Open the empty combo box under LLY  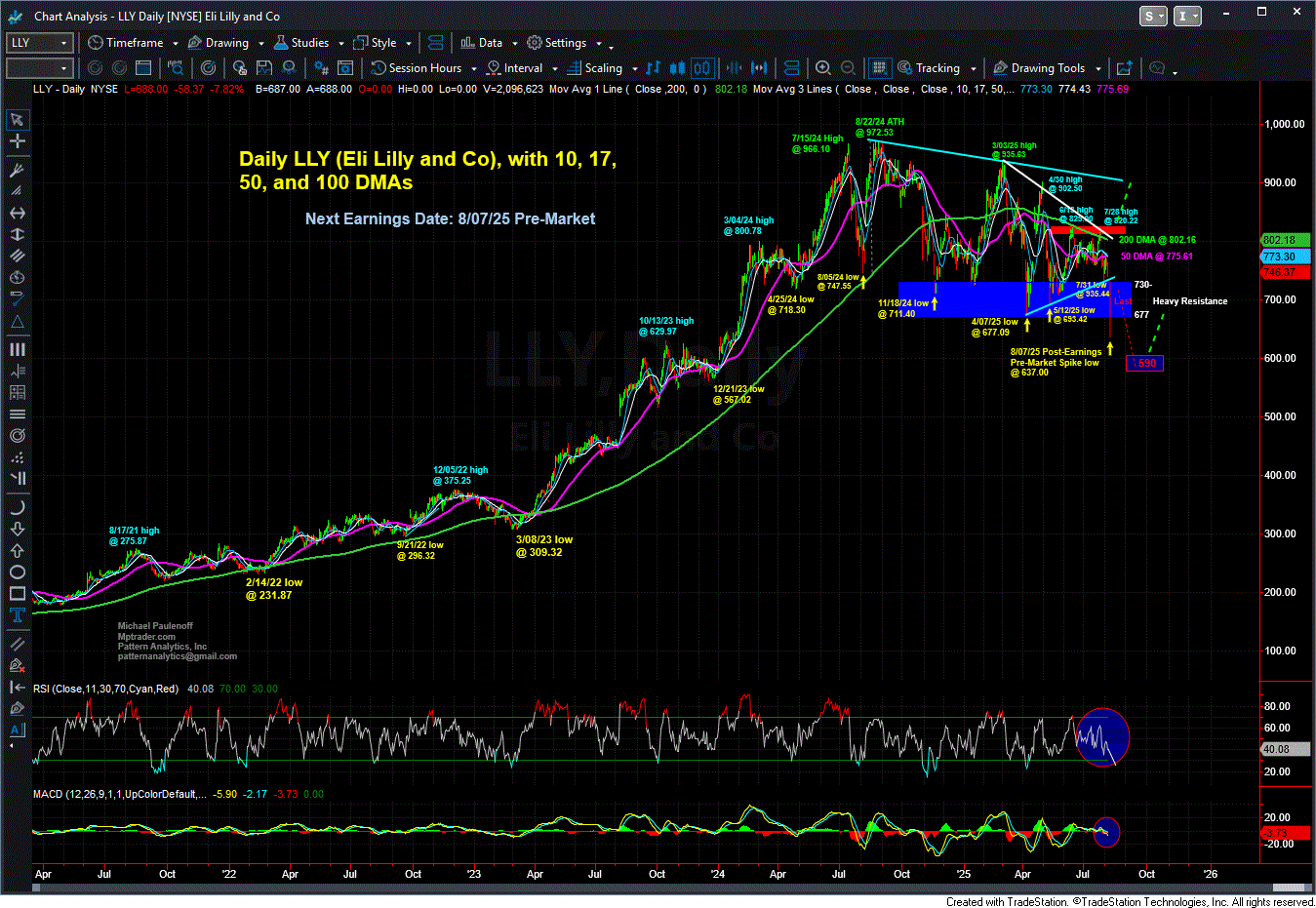(40, 68)
